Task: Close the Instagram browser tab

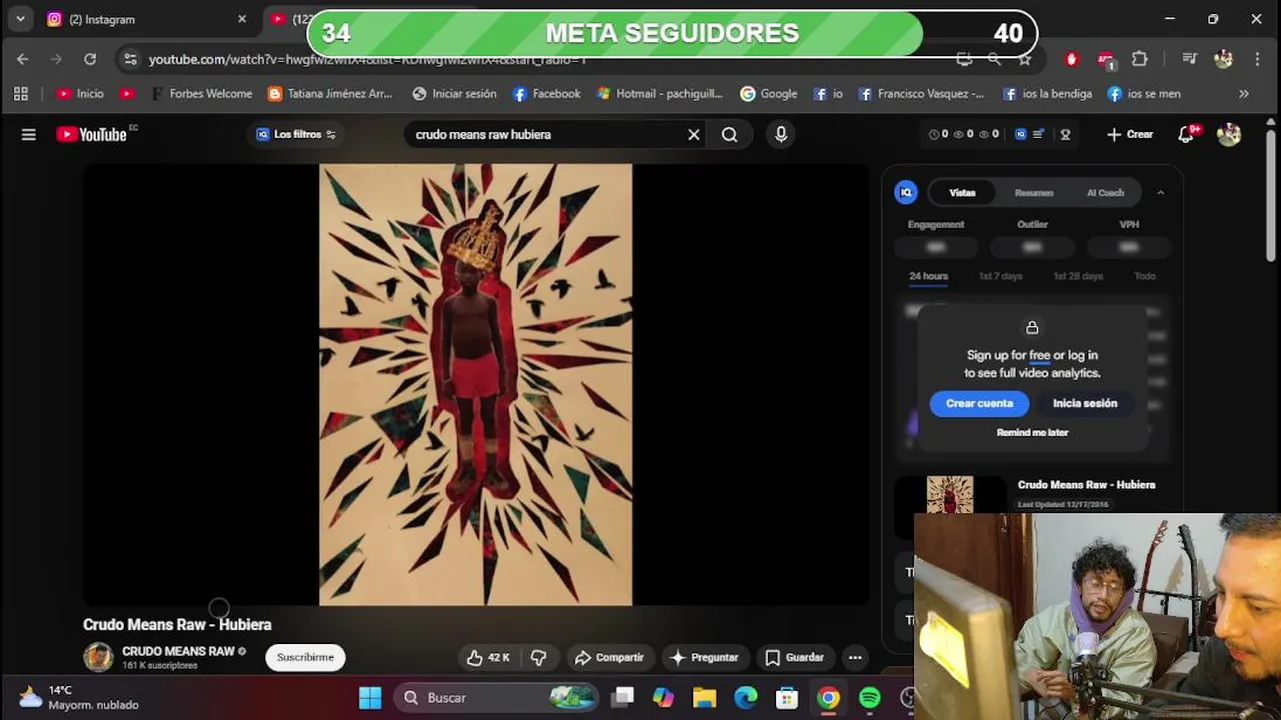Action: (x=241, y=19)
